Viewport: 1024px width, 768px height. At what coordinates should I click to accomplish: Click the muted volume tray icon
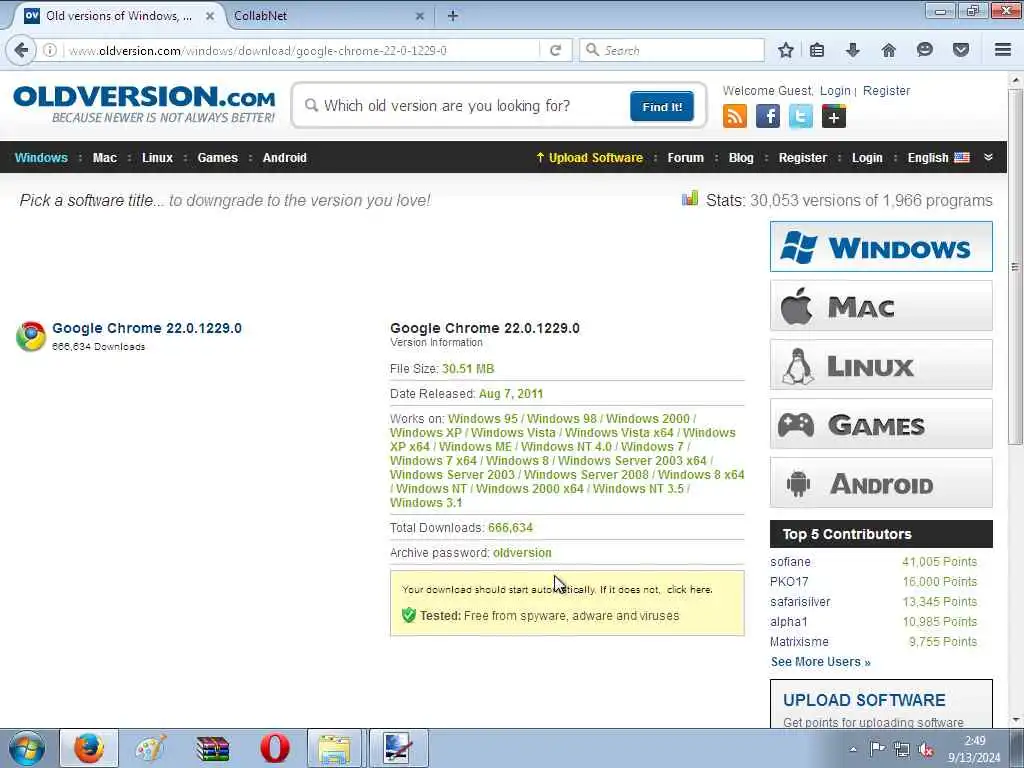925,750
